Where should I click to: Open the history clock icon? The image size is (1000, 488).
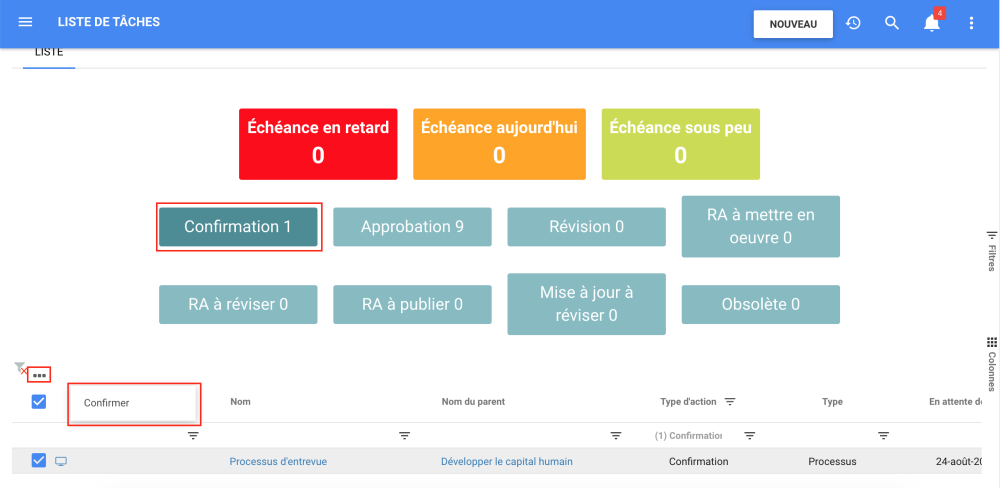click(x=853, y=23)
